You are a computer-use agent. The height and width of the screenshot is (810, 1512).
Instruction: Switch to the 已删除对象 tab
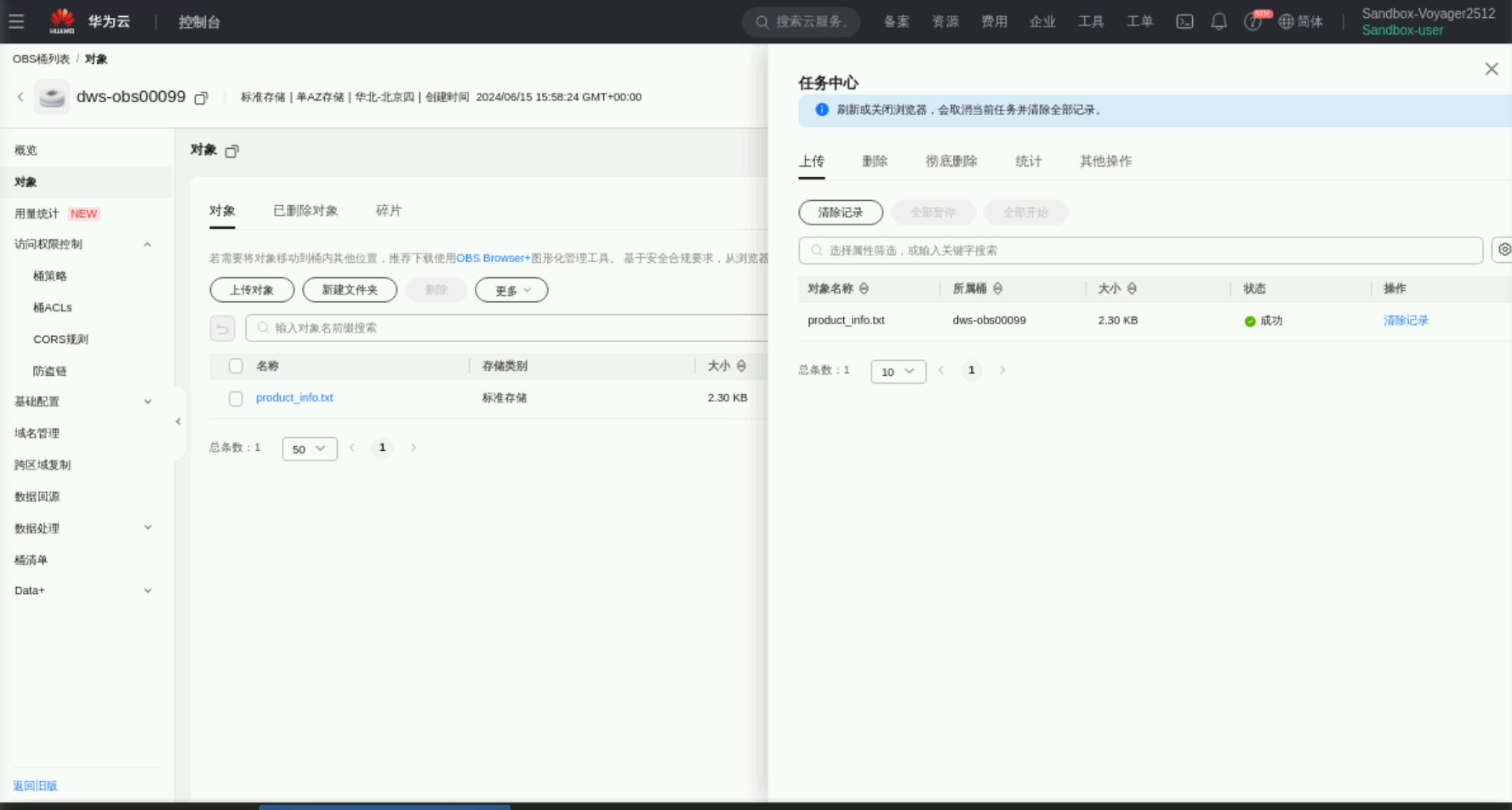click(305, 211)
